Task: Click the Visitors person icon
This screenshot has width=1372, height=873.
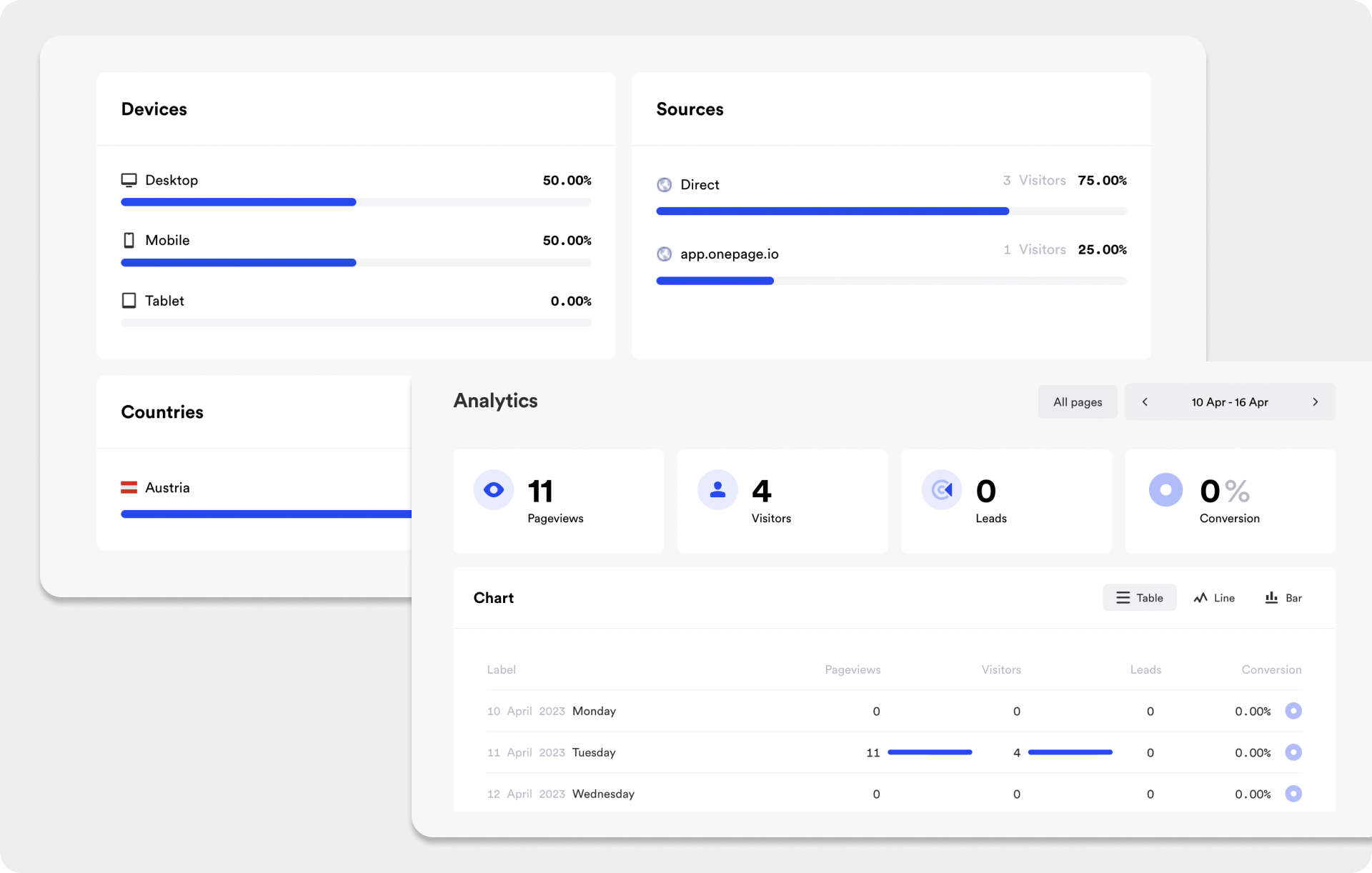Action: point(717,490)
